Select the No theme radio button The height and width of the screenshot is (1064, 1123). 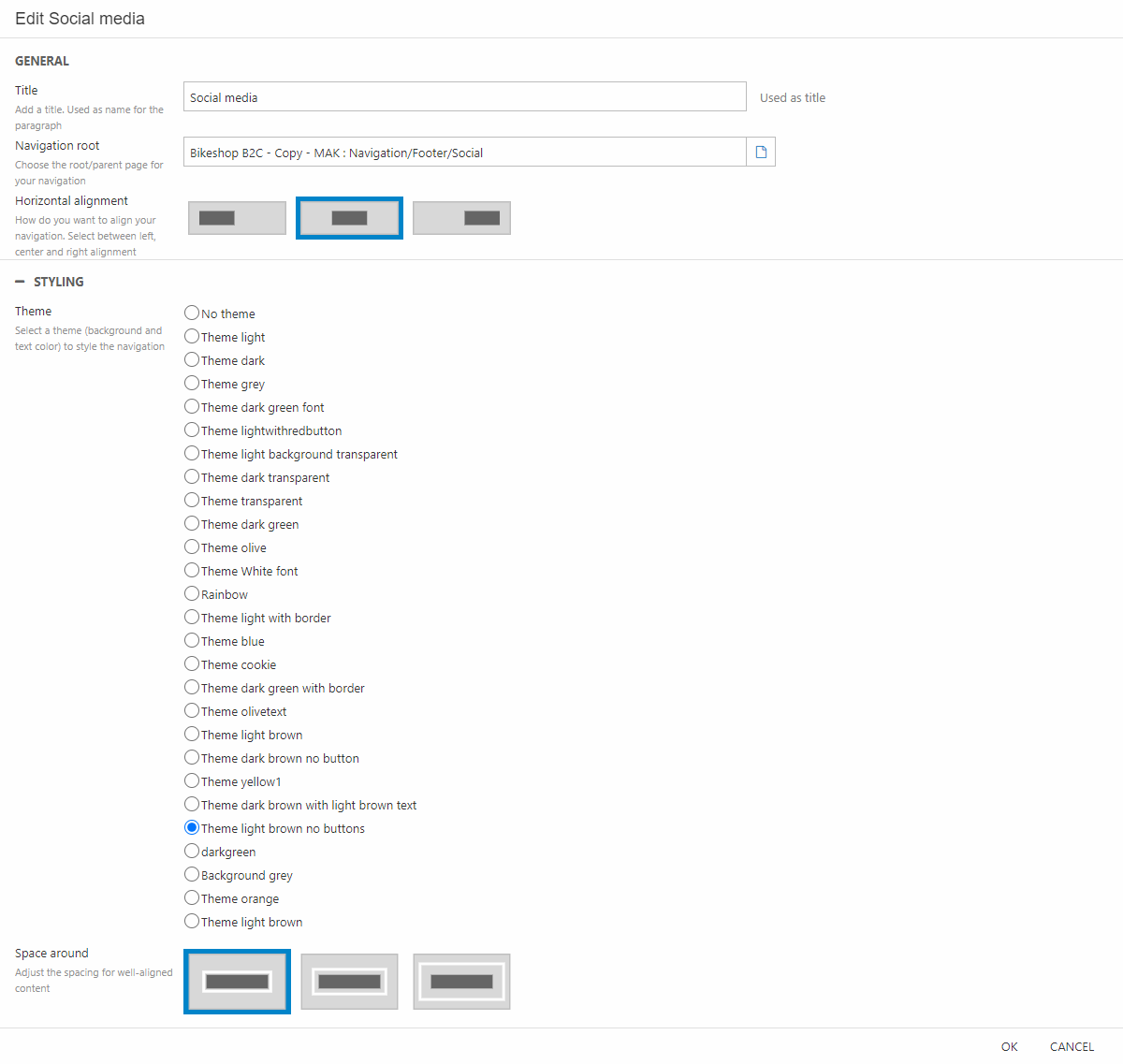click(x=192, y=313)
